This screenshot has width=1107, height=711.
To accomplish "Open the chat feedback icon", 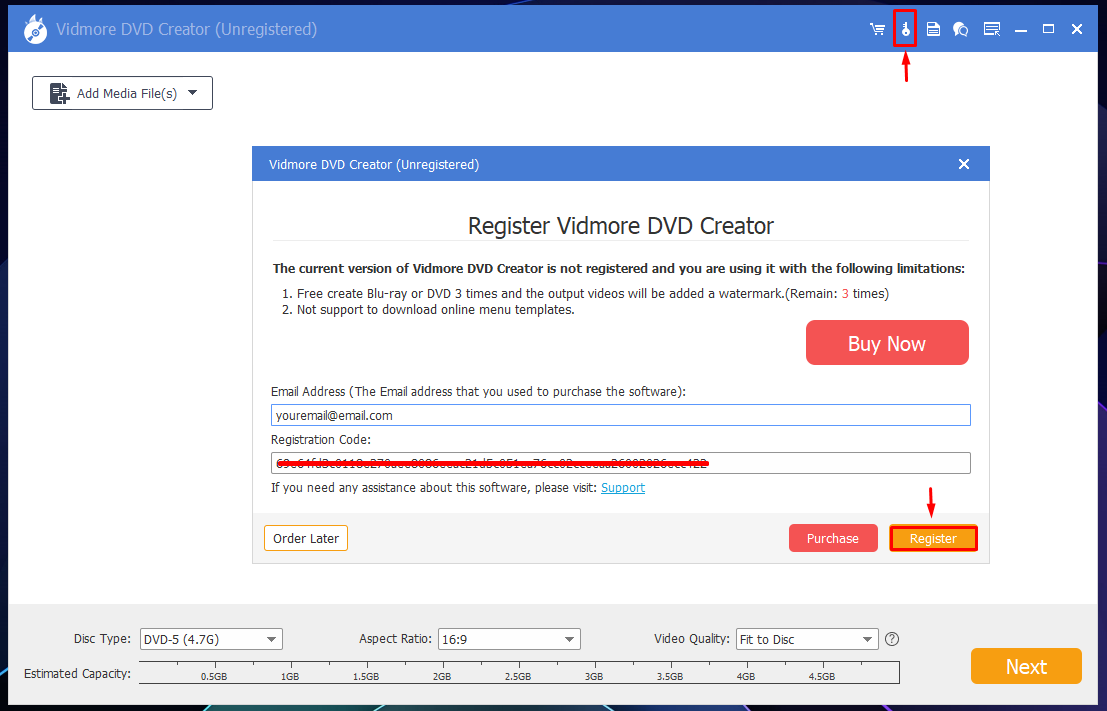I will (961, 29).
